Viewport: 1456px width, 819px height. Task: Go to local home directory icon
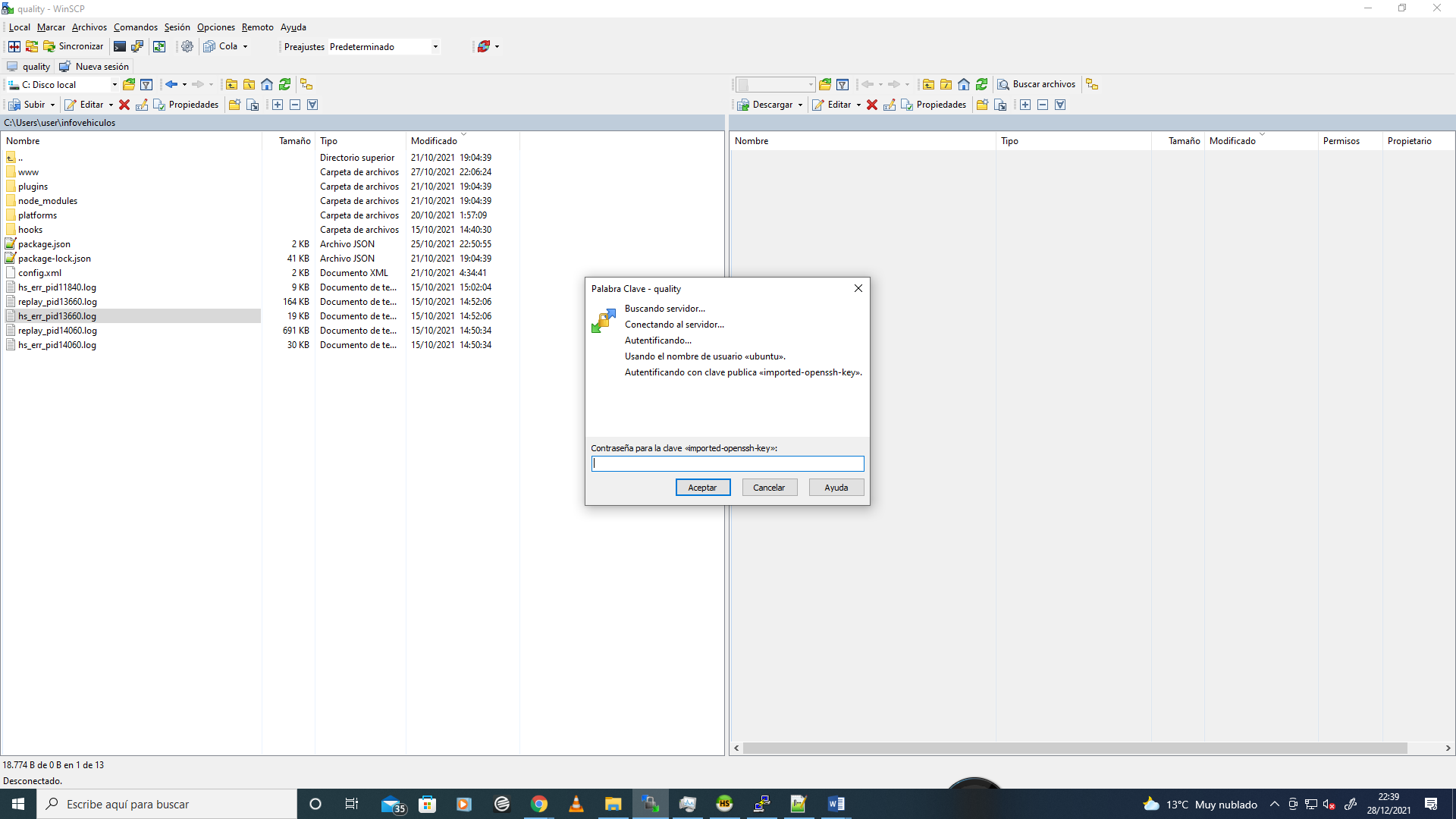pos(267,85)
